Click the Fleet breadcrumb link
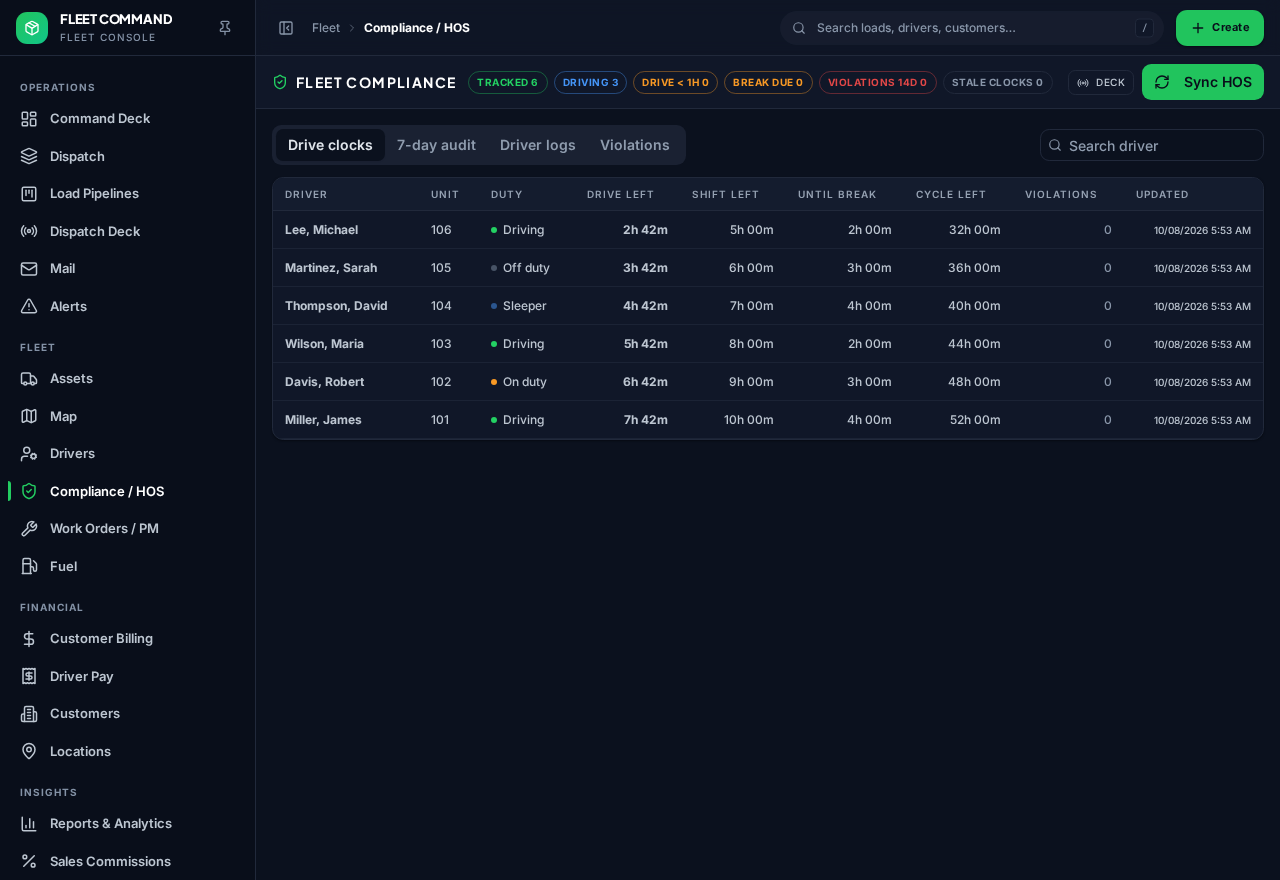The height and width of the screenshot is (880, 1280). coord(326,28)
